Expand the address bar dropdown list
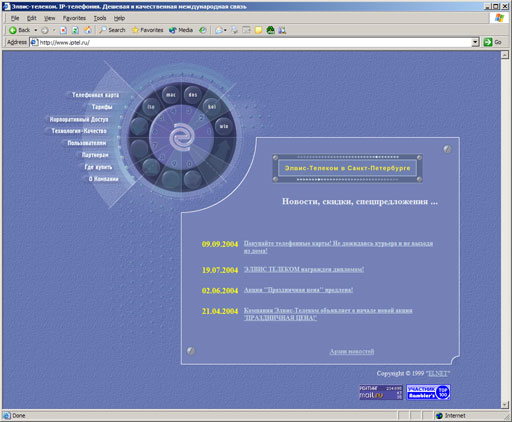Image resolution: width=512 pixels, height=422 pixels. (x=475, y=42)
